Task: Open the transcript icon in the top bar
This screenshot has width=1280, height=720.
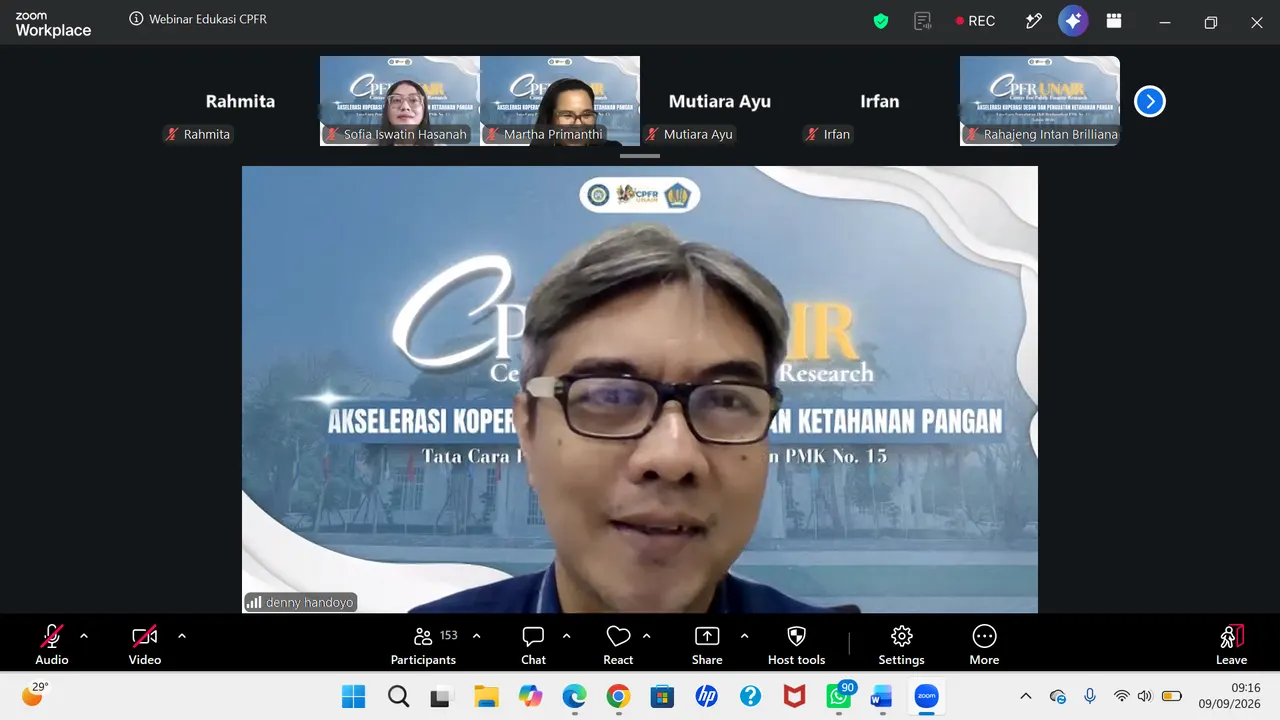Action: pos(923,21)
